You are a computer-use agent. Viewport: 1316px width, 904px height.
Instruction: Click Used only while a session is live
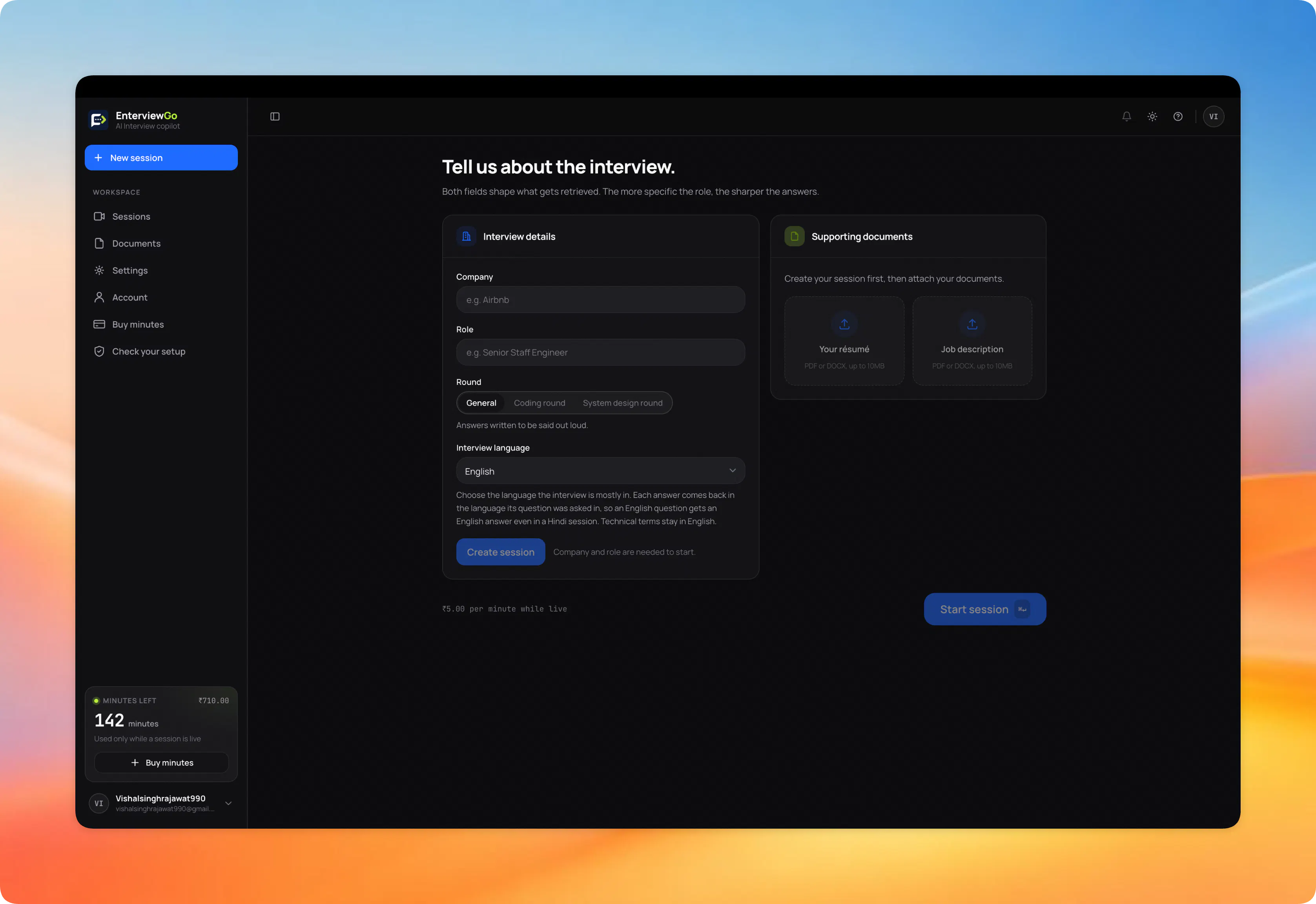click(147, 738)
